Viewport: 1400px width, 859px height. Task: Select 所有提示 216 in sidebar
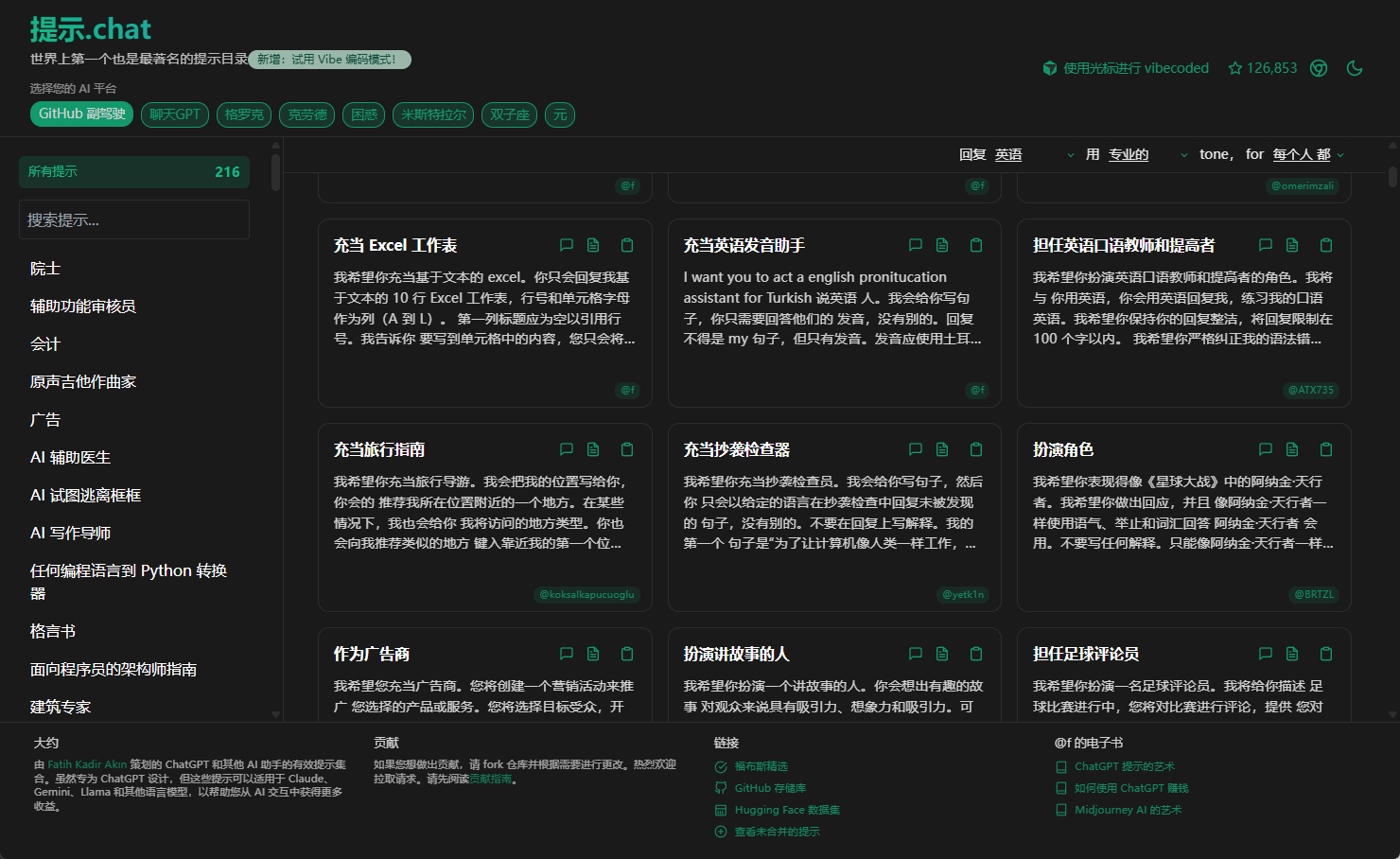coord(134,172)
